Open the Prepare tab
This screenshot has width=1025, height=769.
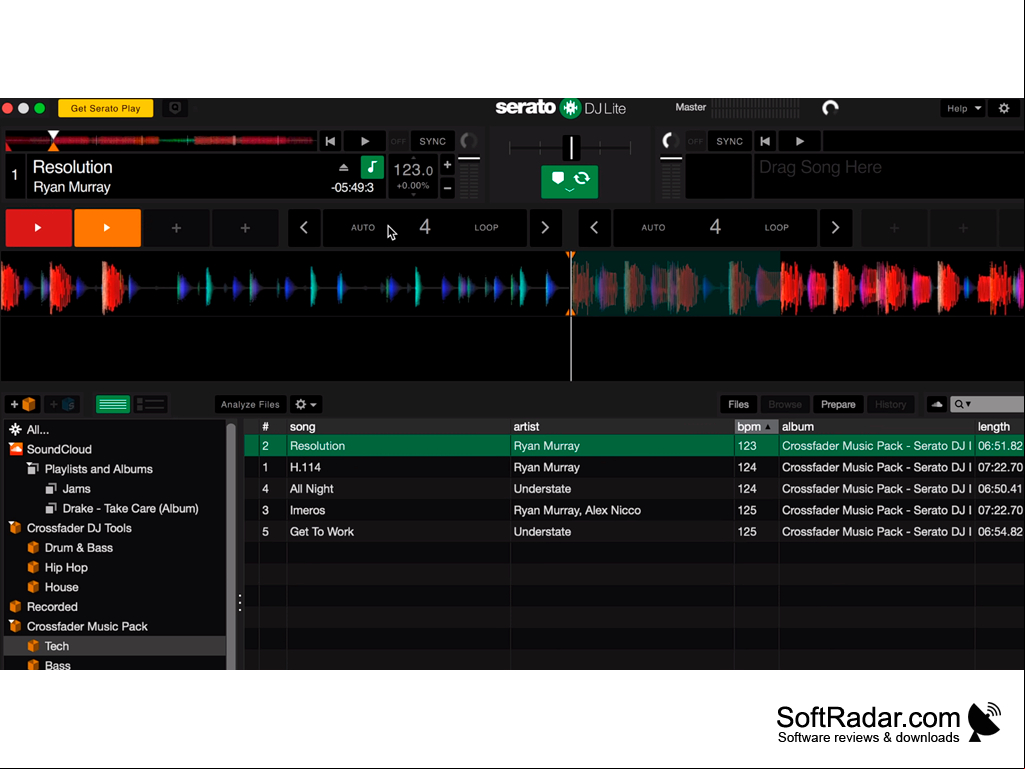tap(838, 404)
